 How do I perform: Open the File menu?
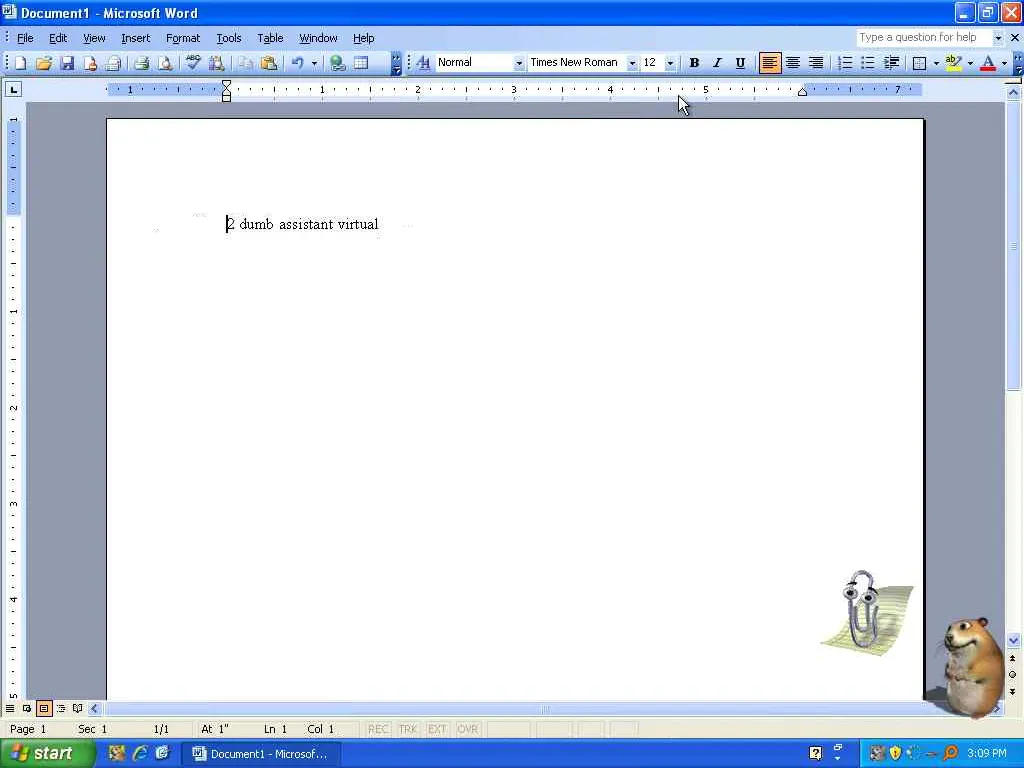[25, 38]
